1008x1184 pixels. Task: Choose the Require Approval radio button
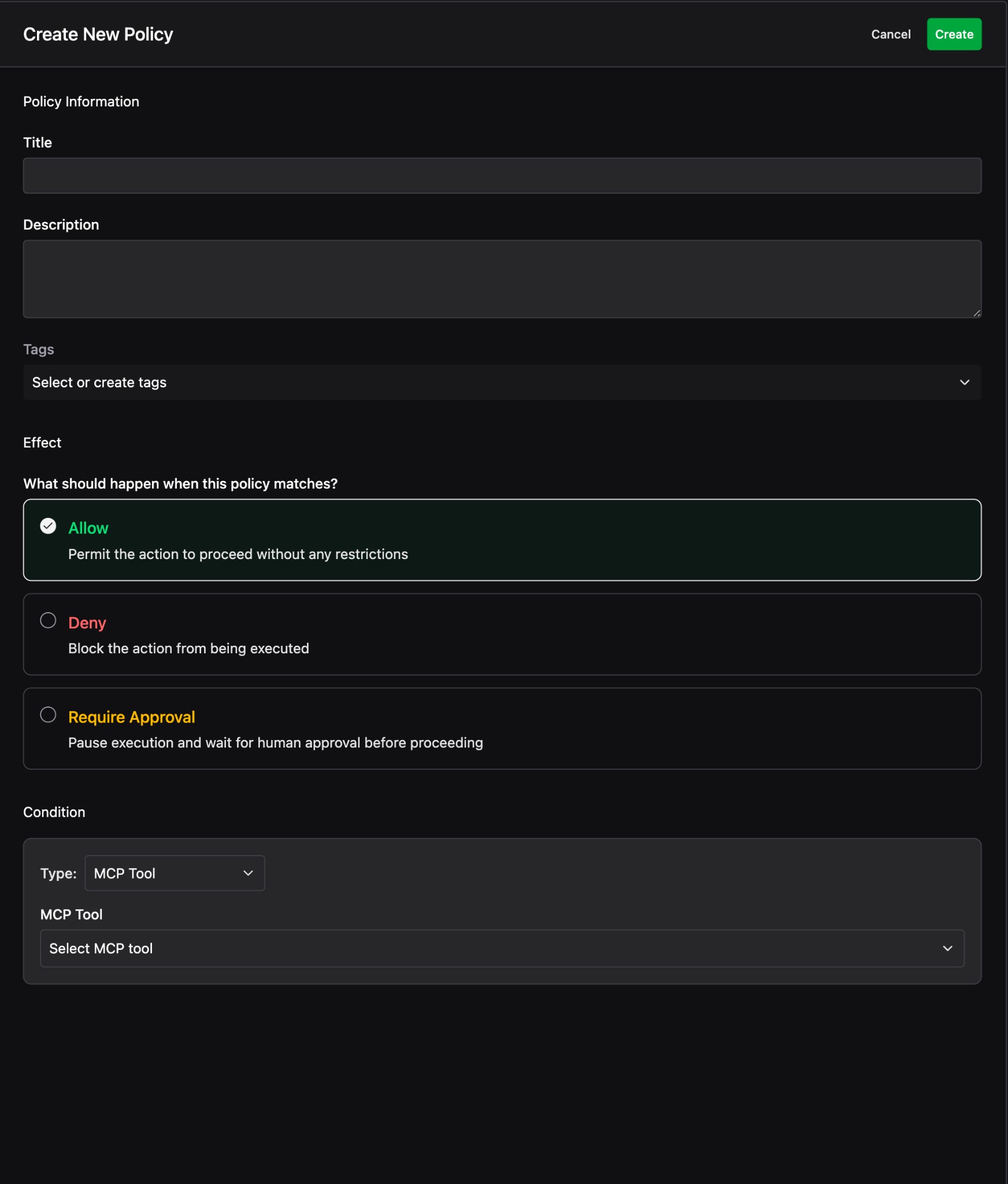[x=48, y=715]
